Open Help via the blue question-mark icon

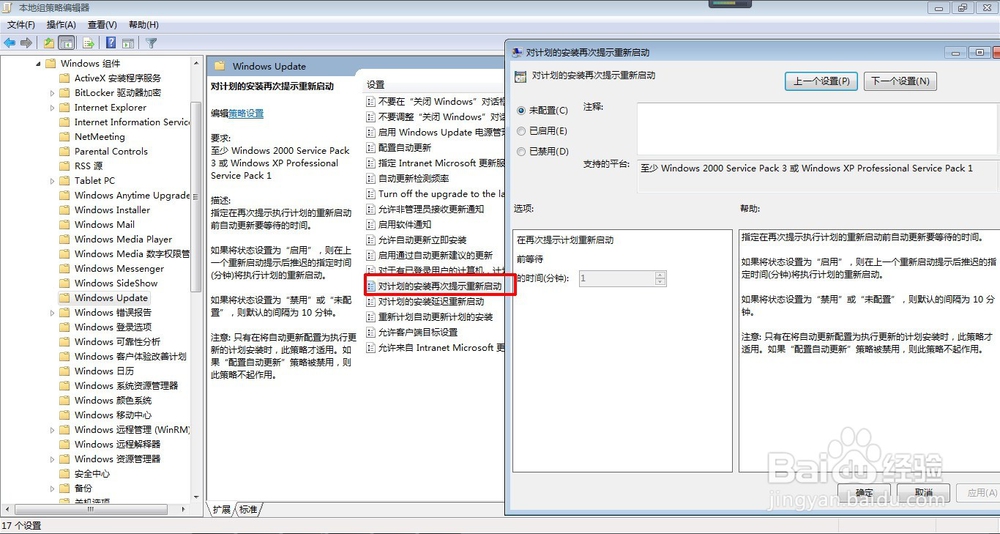(111, 43)
